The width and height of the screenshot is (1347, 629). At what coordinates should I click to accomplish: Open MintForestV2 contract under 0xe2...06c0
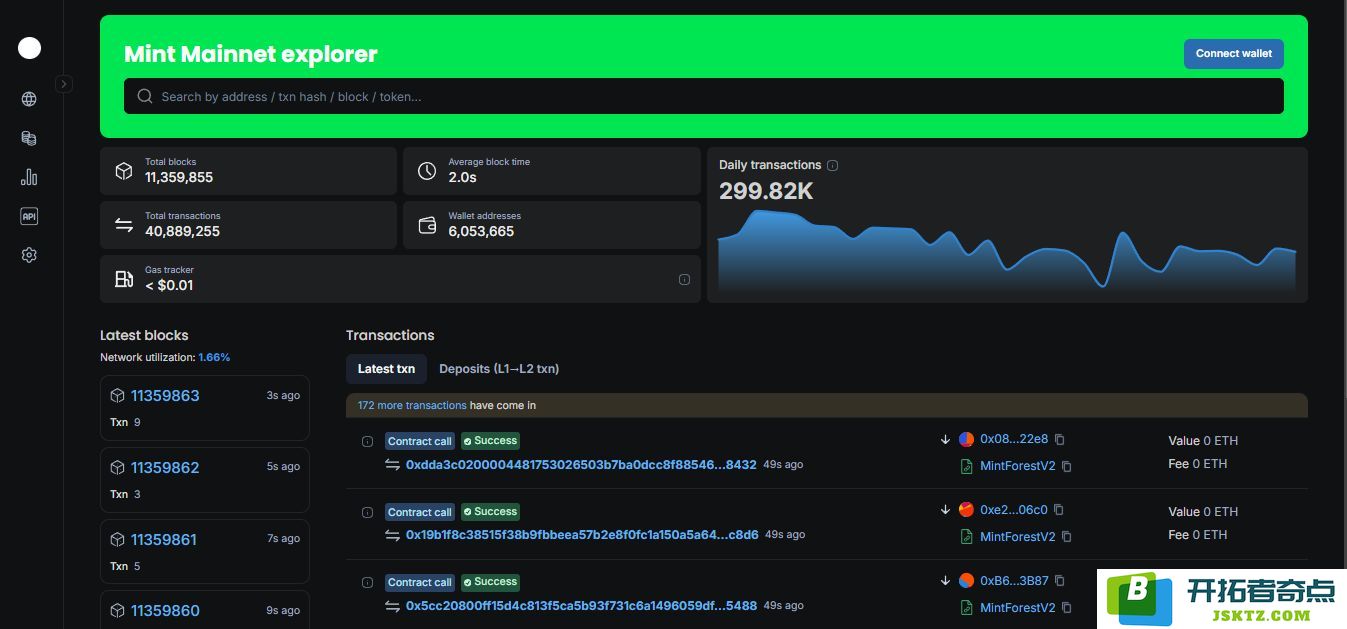[x=1017, y=537]
